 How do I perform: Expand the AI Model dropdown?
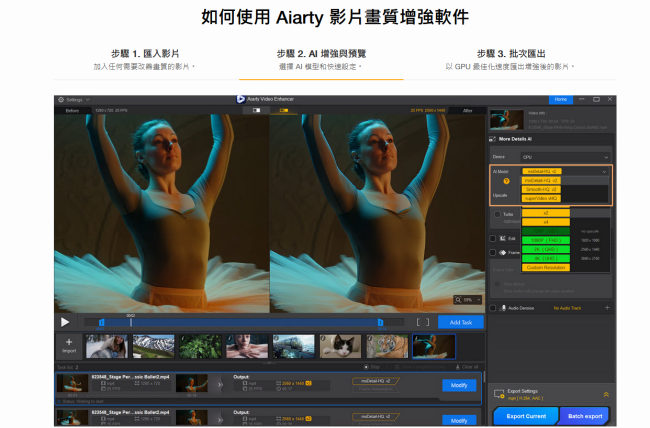tap(565, 171)
